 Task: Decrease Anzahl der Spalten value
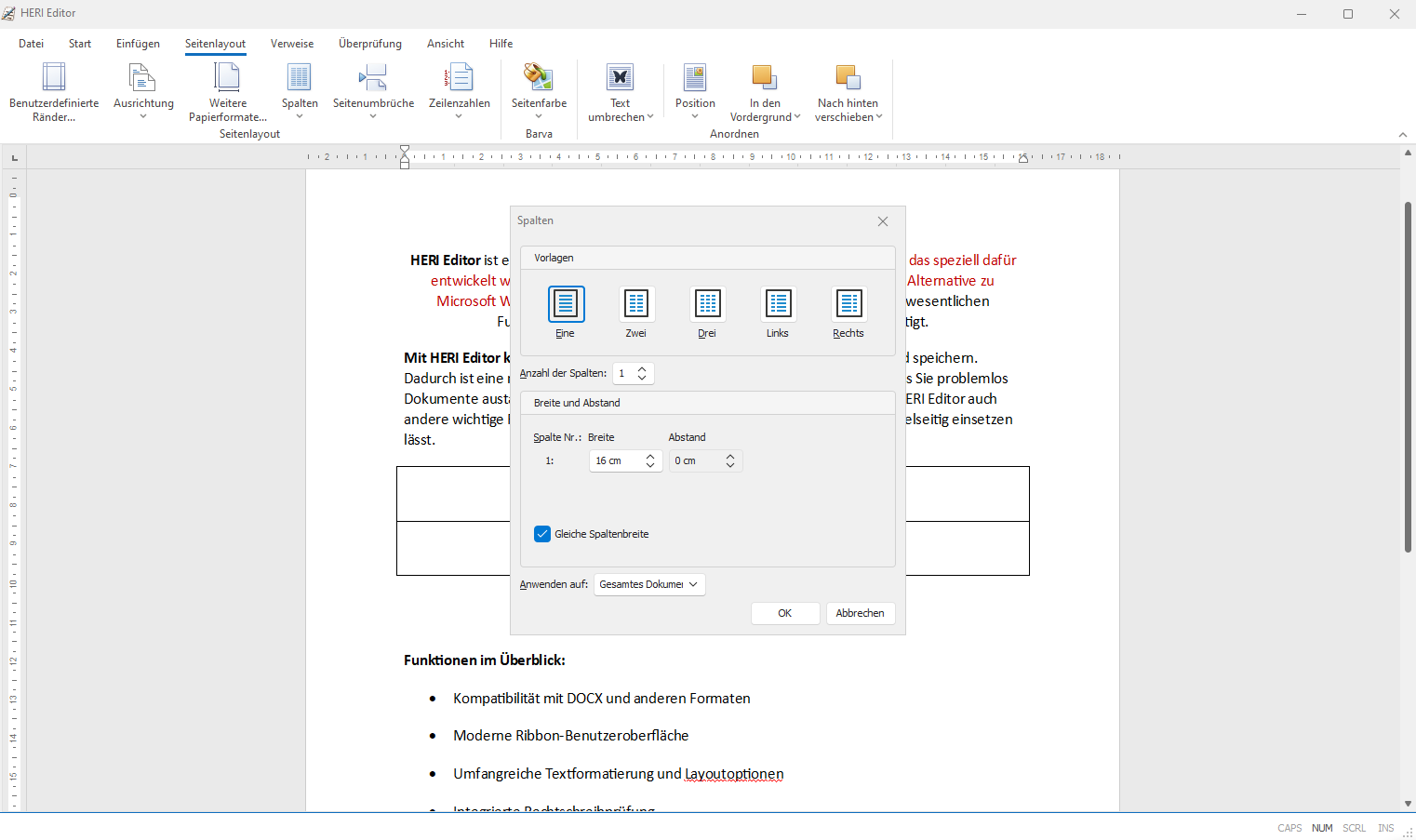pos(642,378)
